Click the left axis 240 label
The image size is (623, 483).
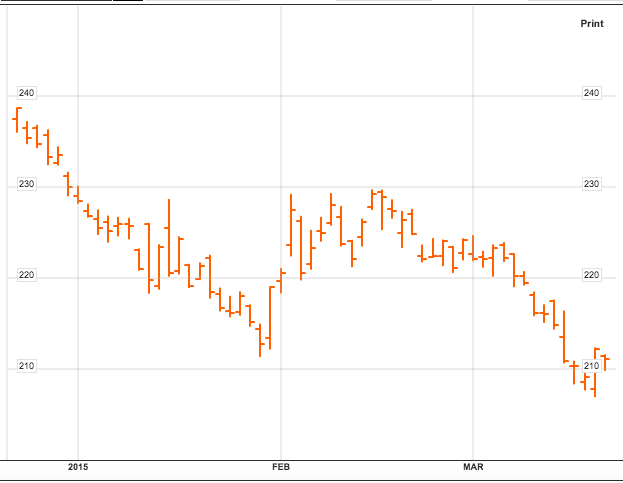27,93
